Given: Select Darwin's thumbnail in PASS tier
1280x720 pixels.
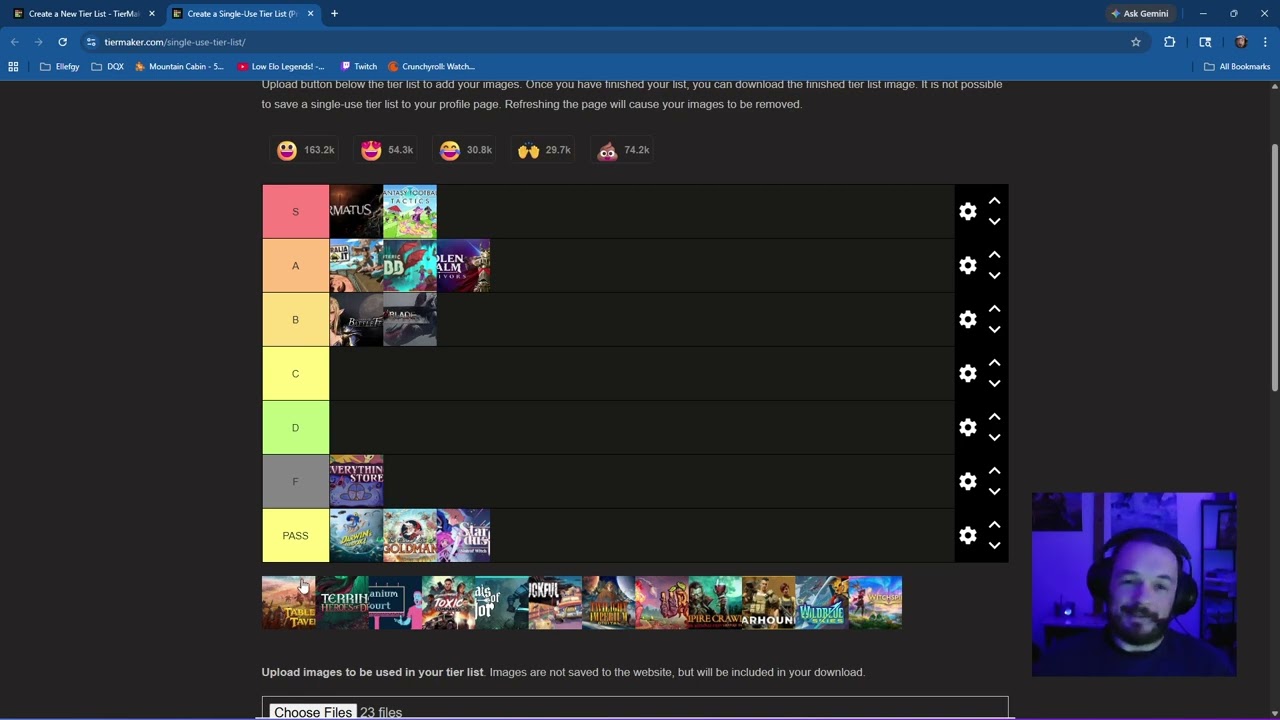Looking at the screenshot, I should (356, 535).
